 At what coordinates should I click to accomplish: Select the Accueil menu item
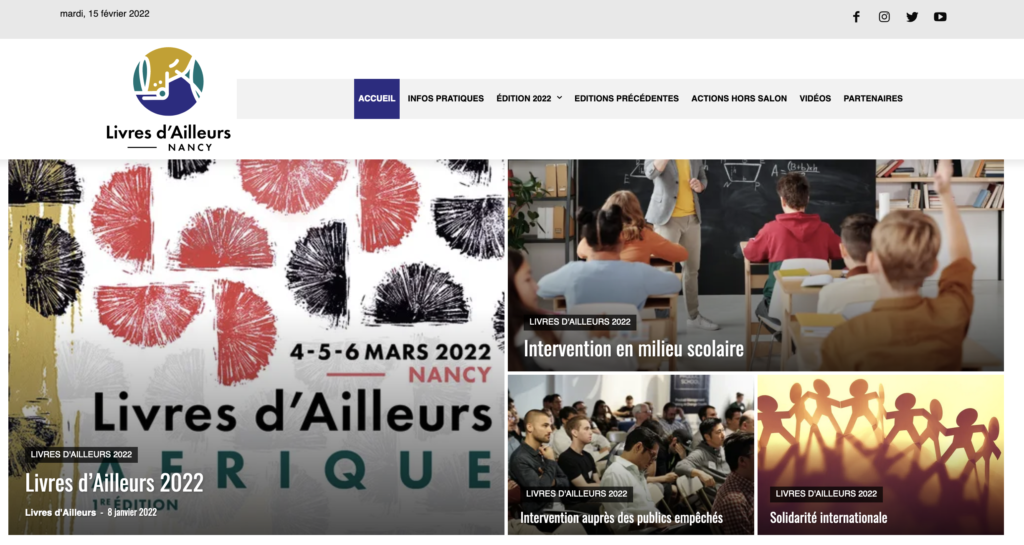pos(377,99)
